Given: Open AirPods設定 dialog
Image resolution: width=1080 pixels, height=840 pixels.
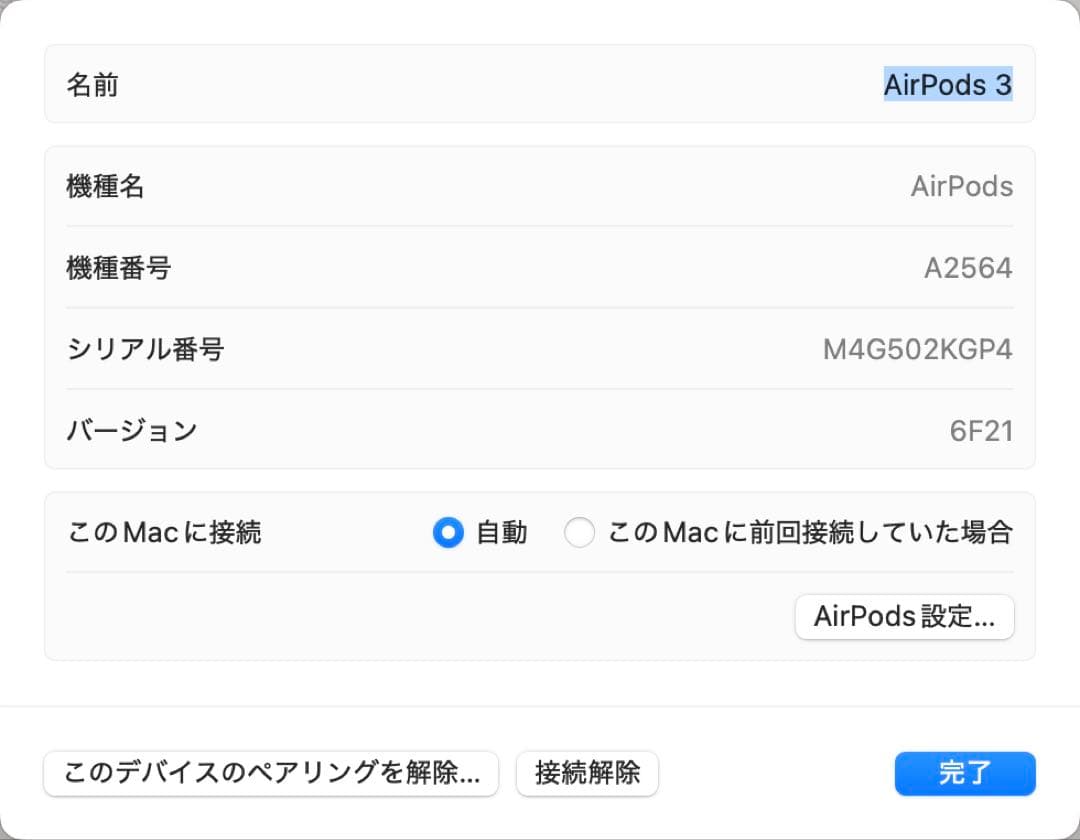Looking at the screenshot, I should [903, 617].
